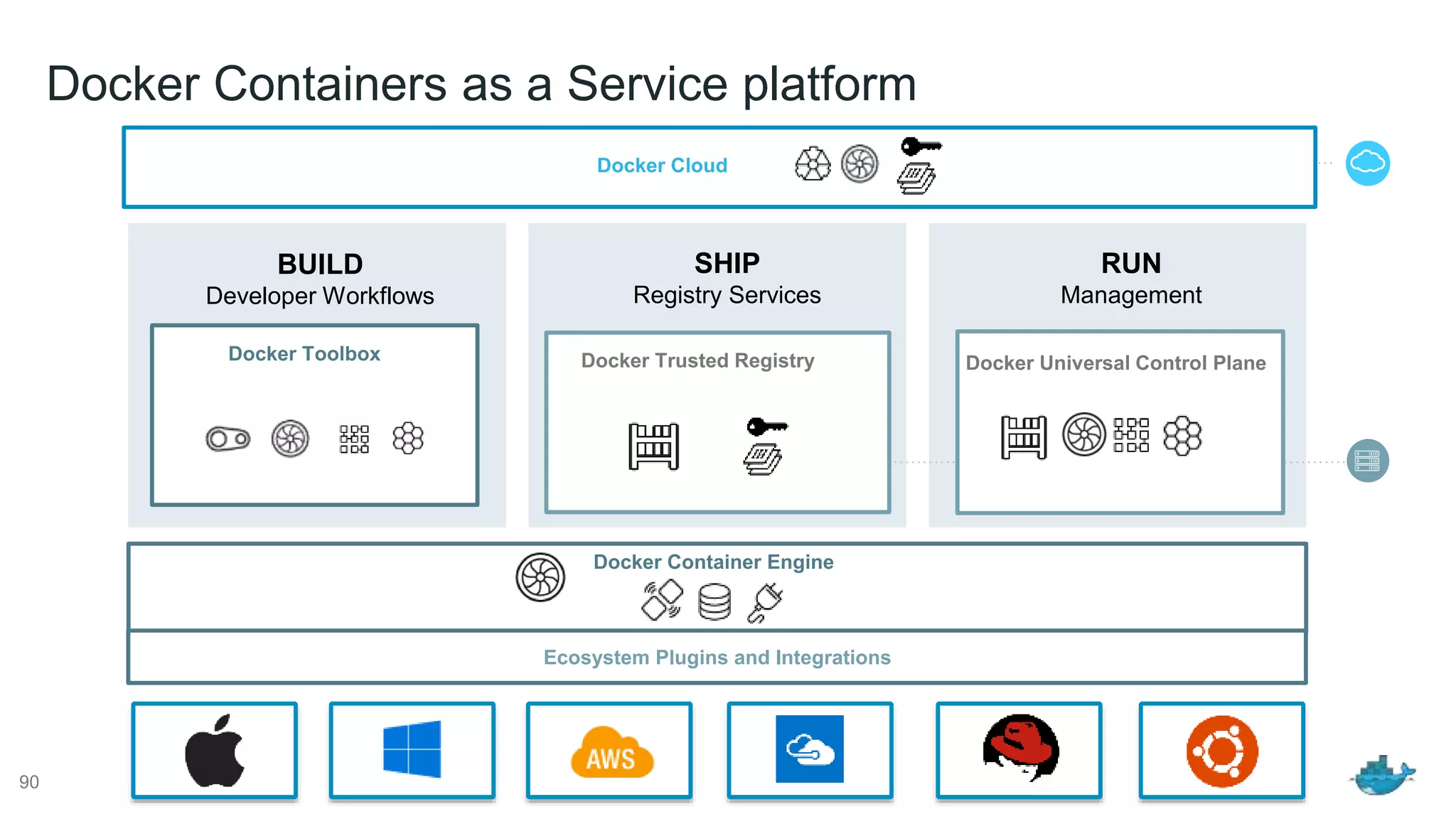Click the Docker Toolbox heading
1456x819 pixels.
click(x=304, y=354)
